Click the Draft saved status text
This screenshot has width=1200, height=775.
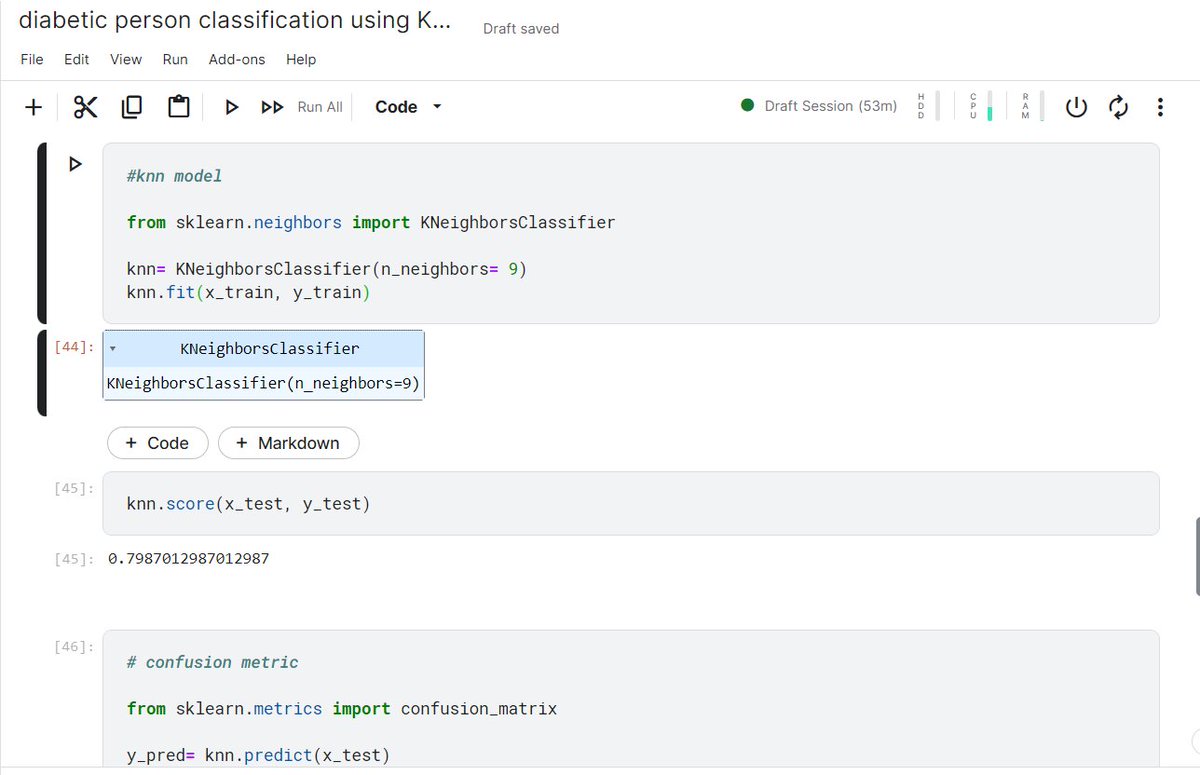521,29
